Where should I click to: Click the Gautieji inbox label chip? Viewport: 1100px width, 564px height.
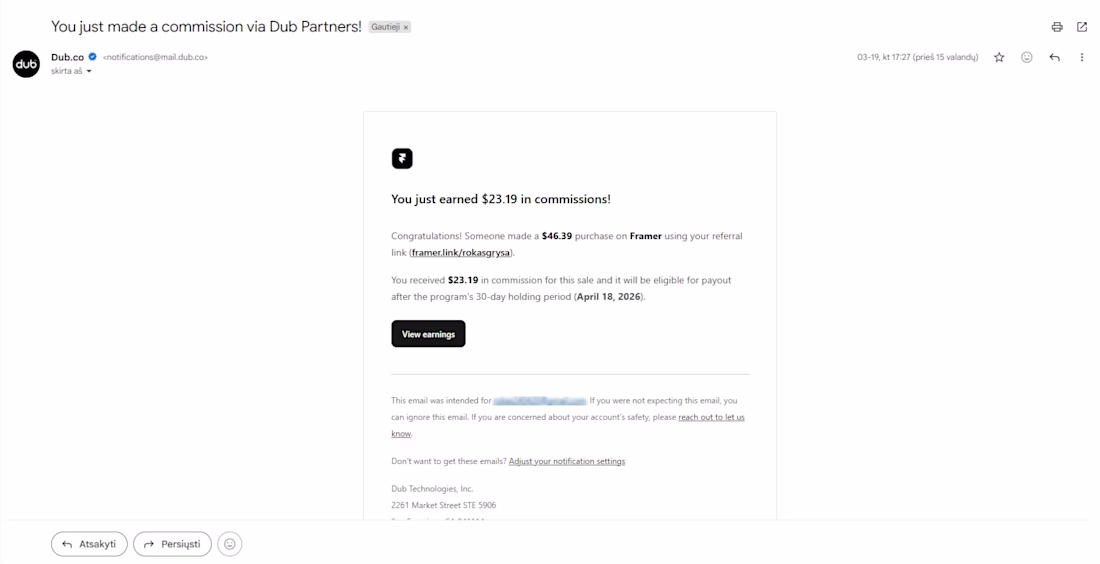coord(385,27)
